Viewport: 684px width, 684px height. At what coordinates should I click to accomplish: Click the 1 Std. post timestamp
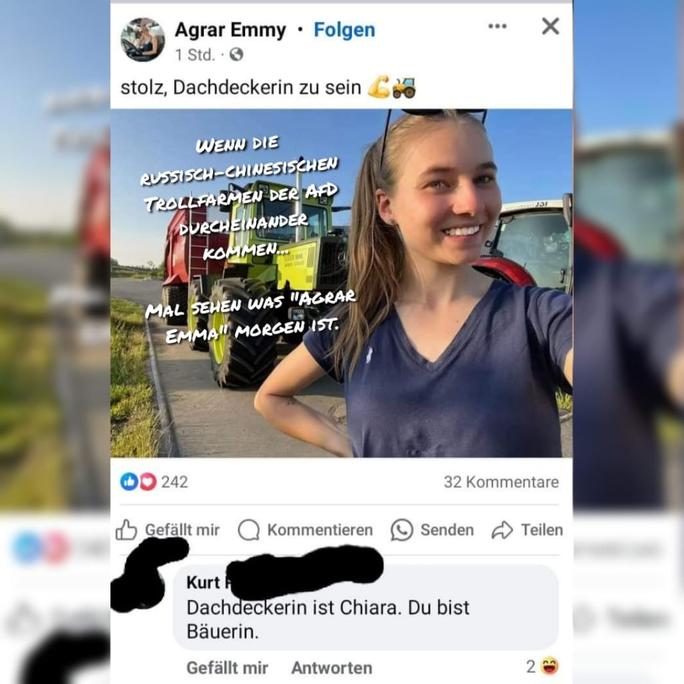click(195, 55)
